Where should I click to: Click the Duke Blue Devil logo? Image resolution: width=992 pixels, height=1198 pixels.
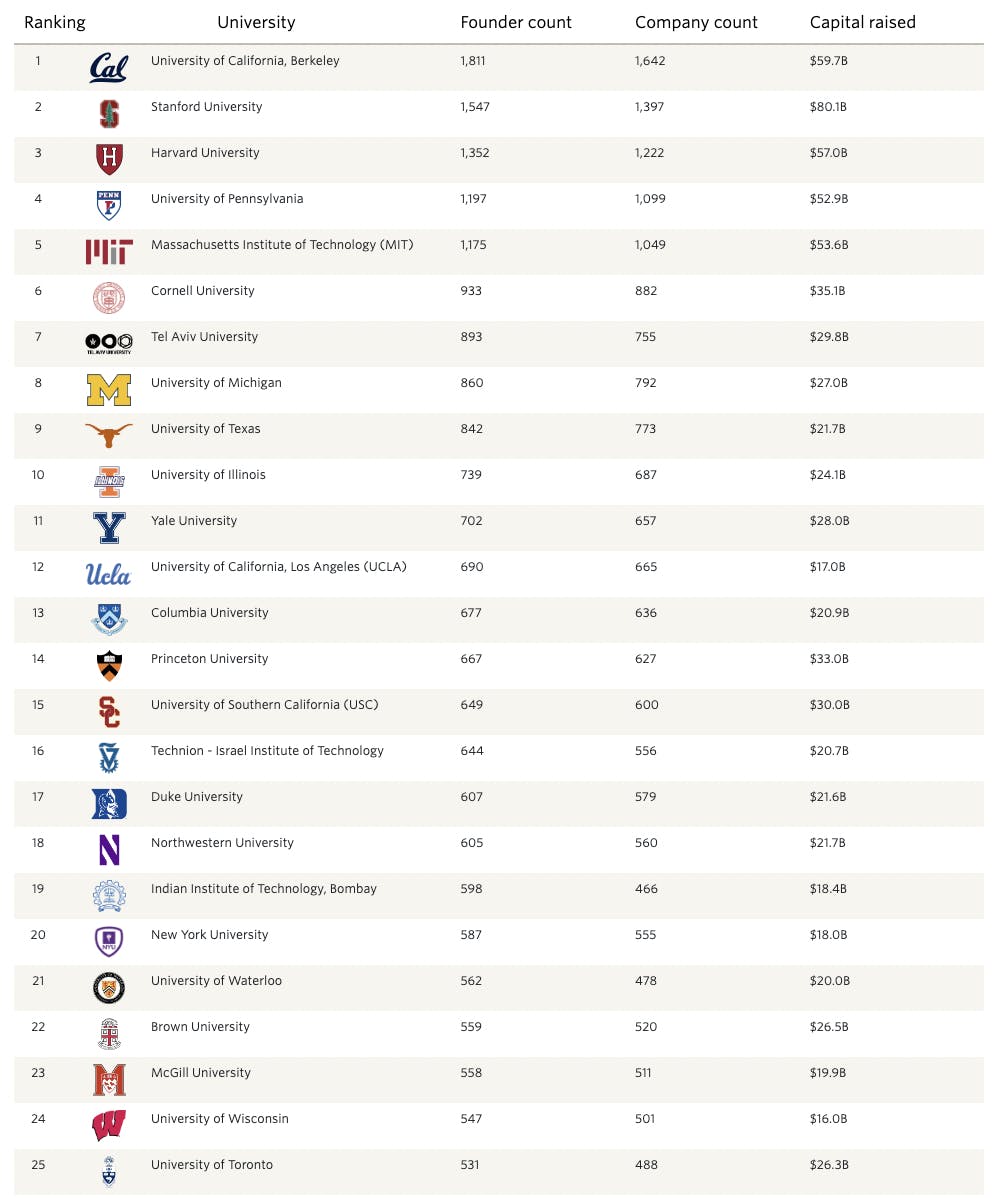109,803
